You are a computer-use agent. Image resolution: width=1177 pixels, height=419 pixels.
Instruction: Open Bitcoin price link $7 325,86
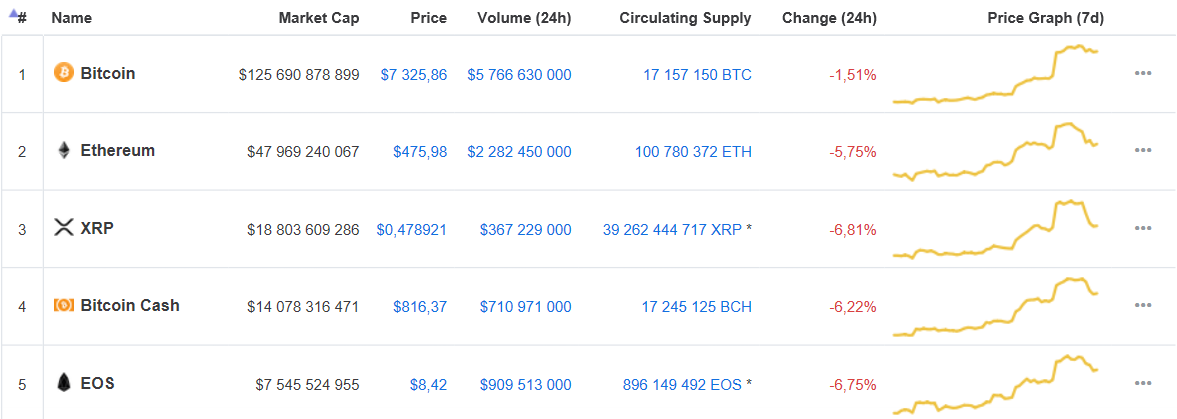pyautogui.click(x=414, y=75)
